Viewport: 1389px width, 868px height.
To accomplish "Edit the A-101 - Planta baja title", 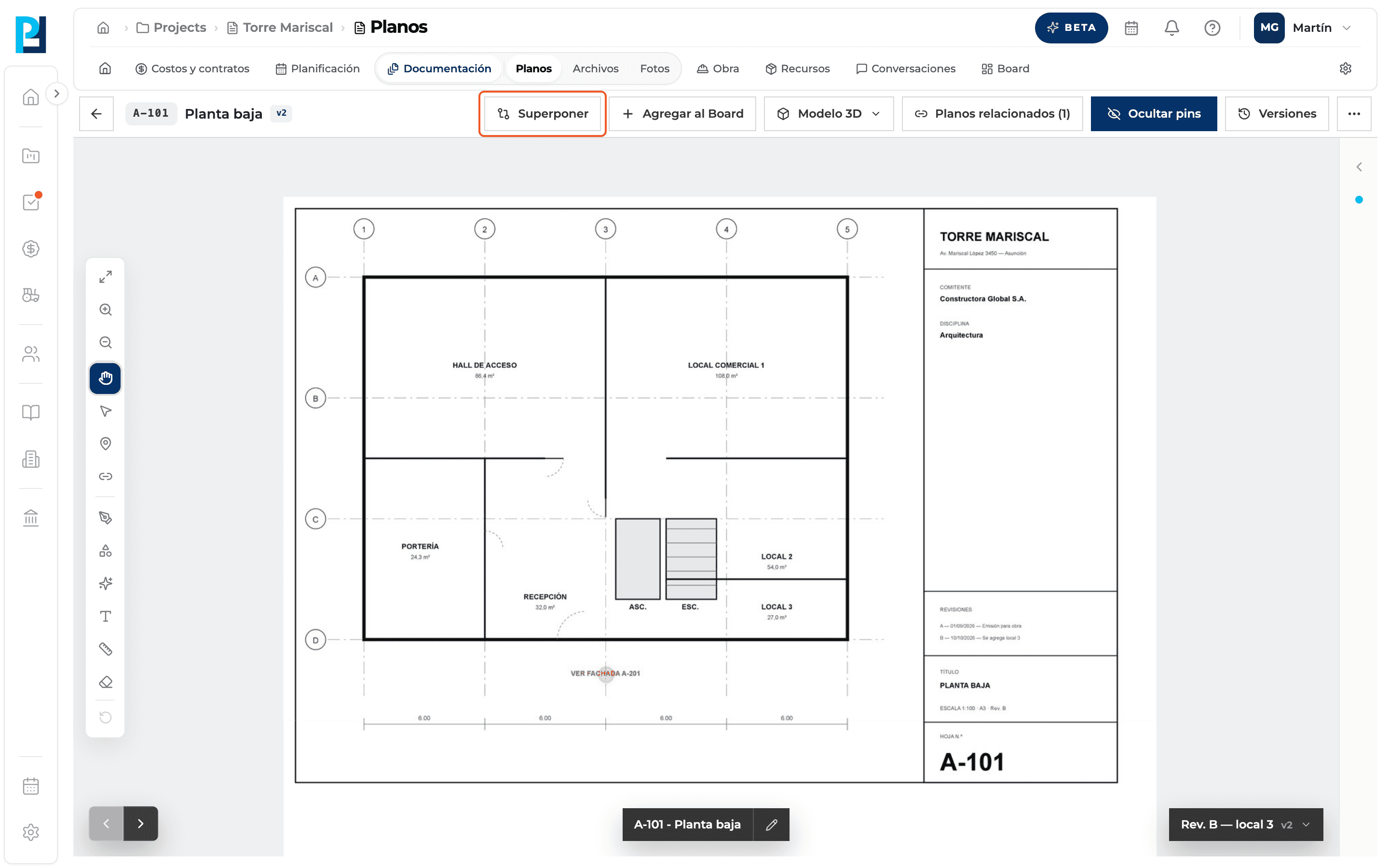I will [x=771, y=825].
